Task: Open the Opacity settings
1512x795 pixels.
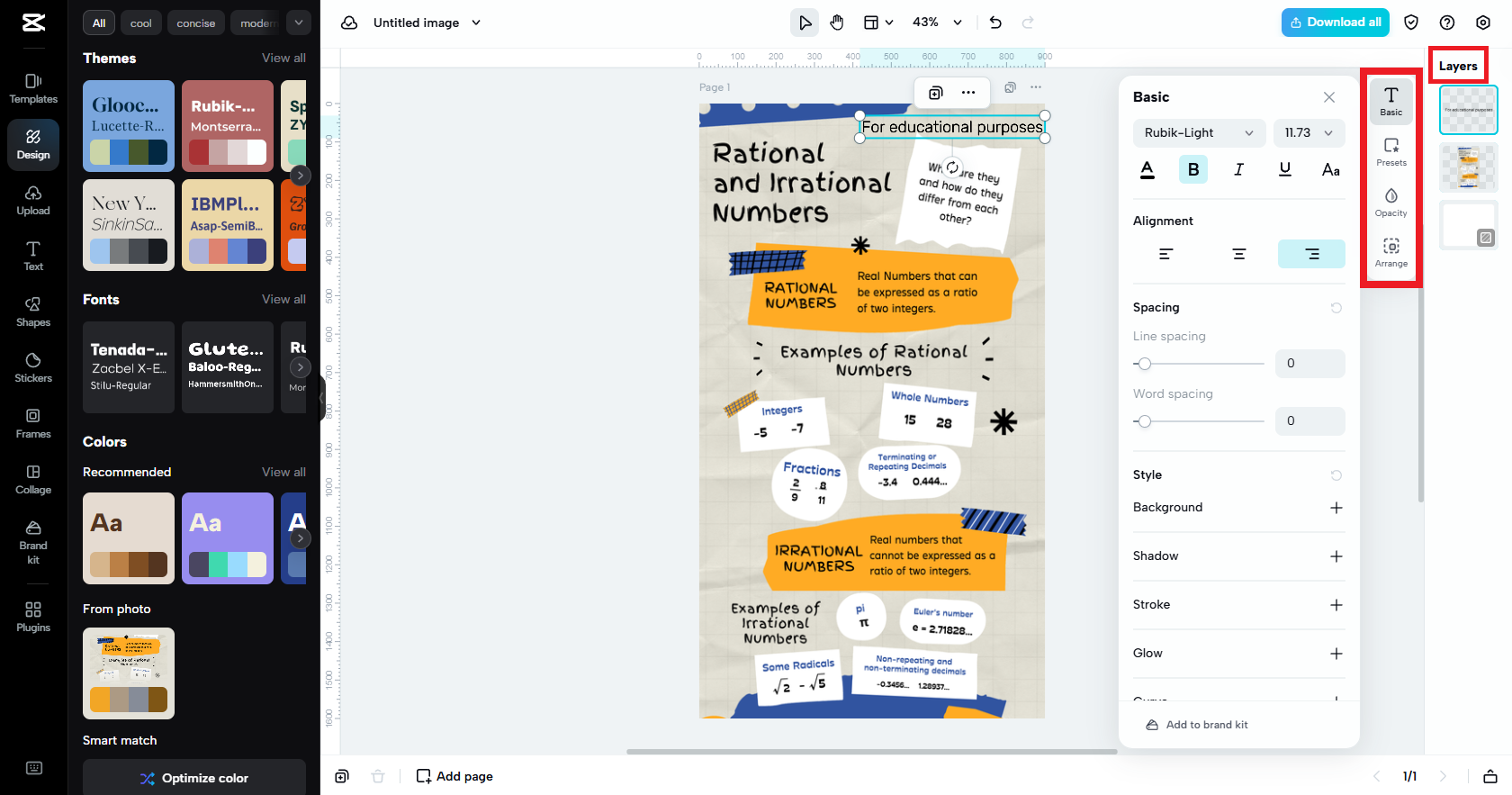Action: (x=1390, y=202)
